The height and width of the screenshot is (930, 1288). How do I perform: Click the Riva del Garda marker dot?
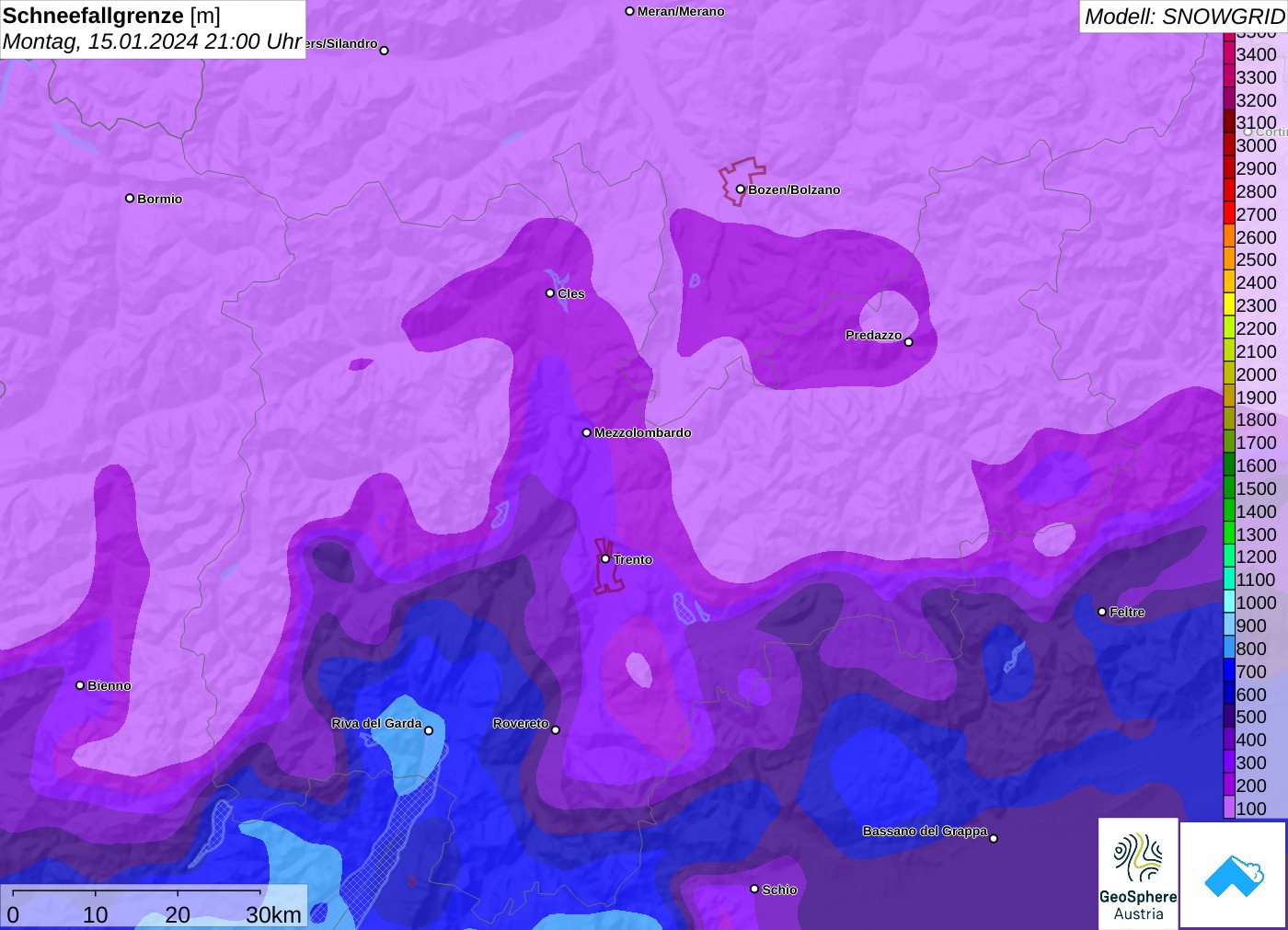[x=428, y=730]
